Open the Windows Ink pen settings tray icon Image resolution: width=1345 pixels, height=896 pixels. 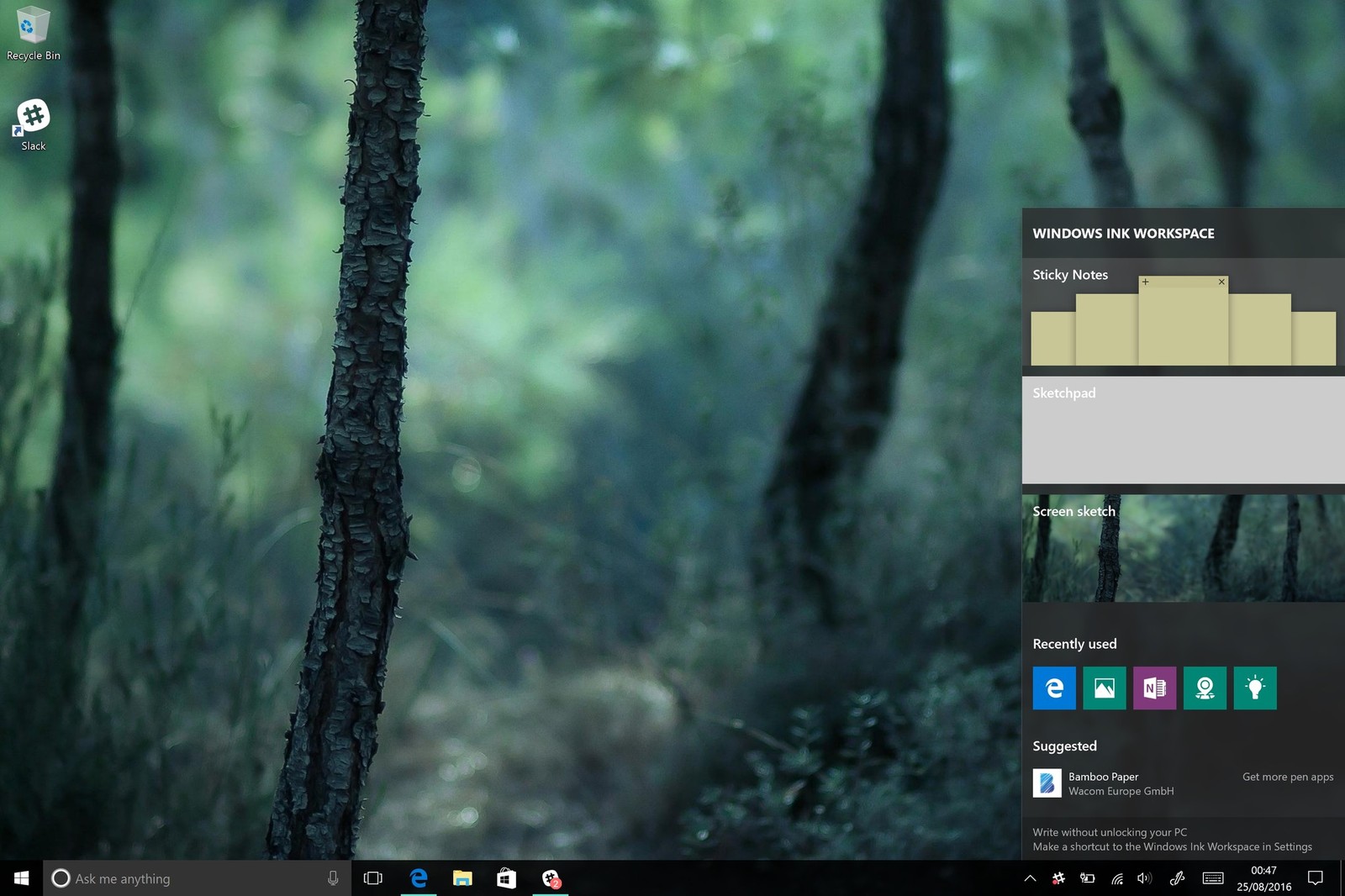tap(1175, 878)
